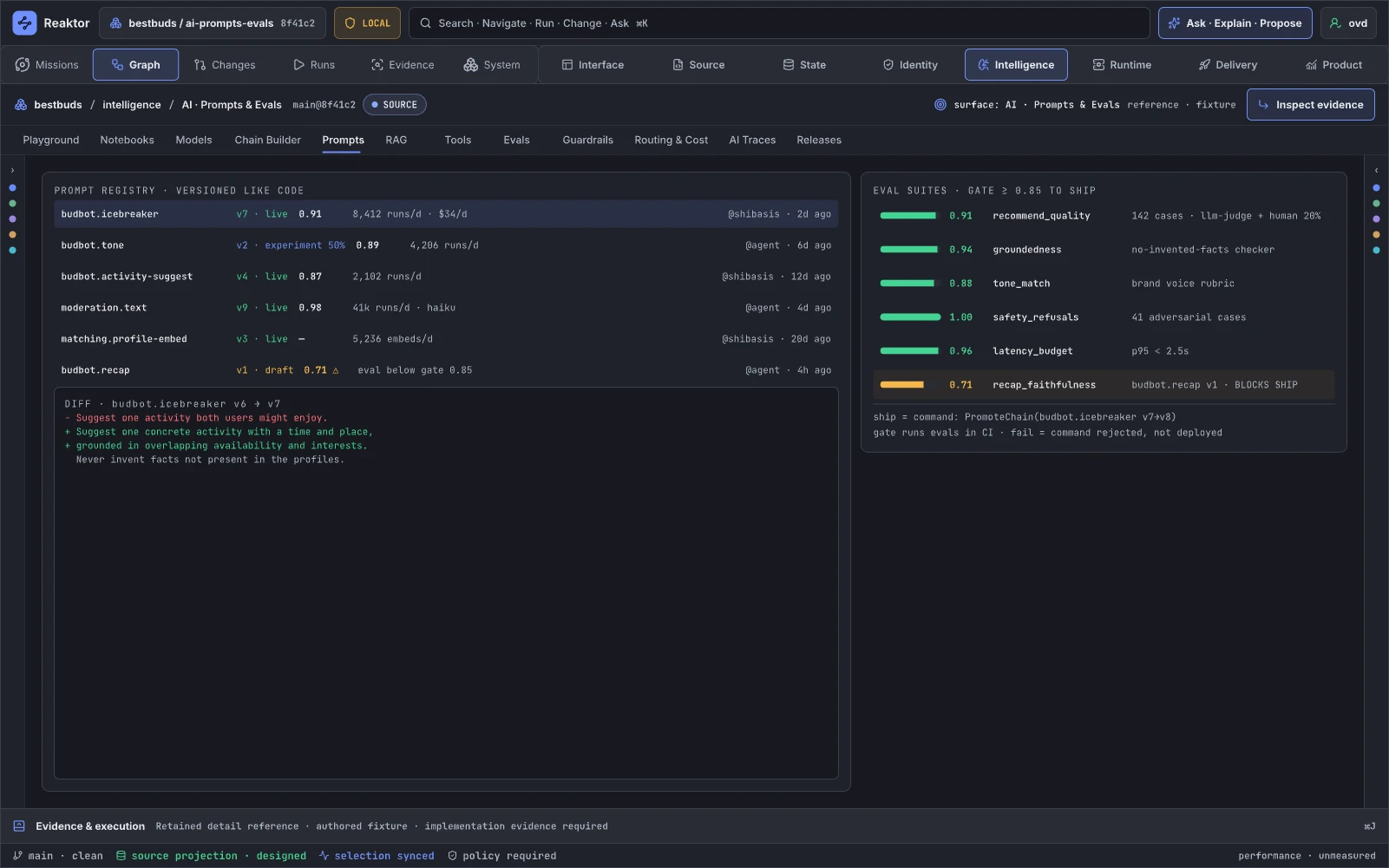Open the Chain Builder tab
The height and width of the screenshot is (868, 1389).
click(268, 140)
